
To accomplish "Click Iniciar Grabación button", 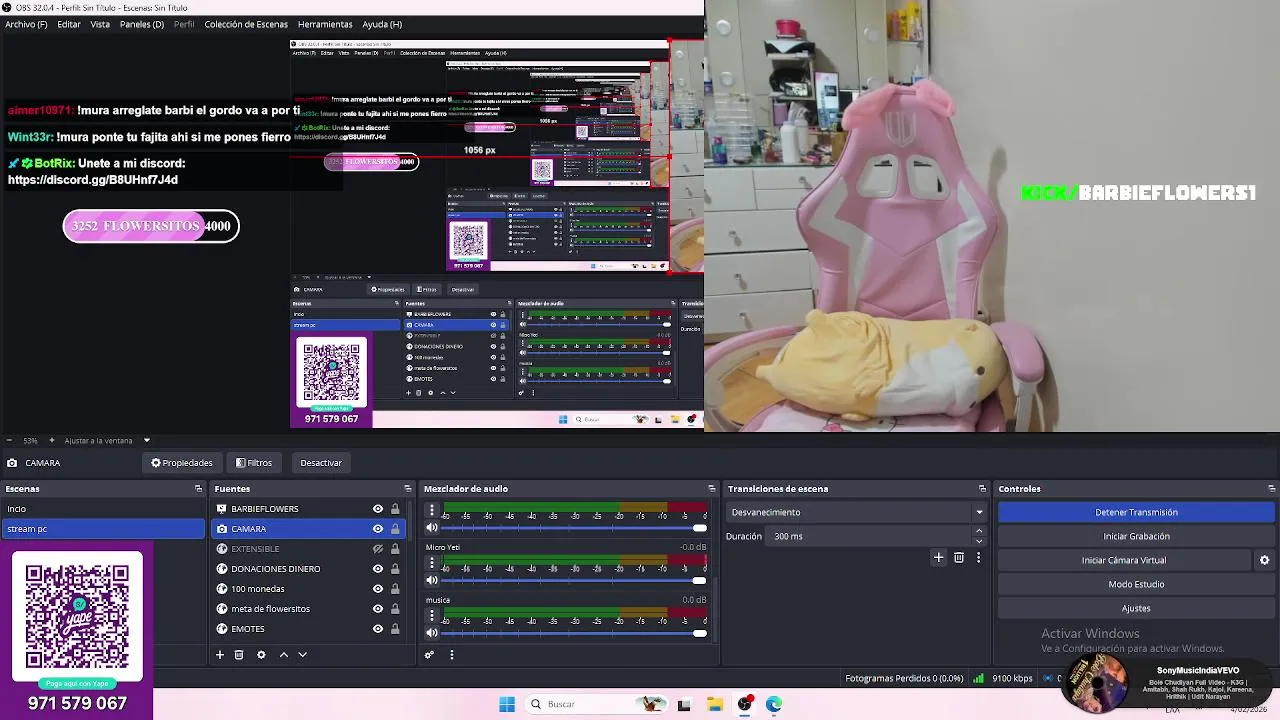I will pyautogui.click(x=1136, y=536).
